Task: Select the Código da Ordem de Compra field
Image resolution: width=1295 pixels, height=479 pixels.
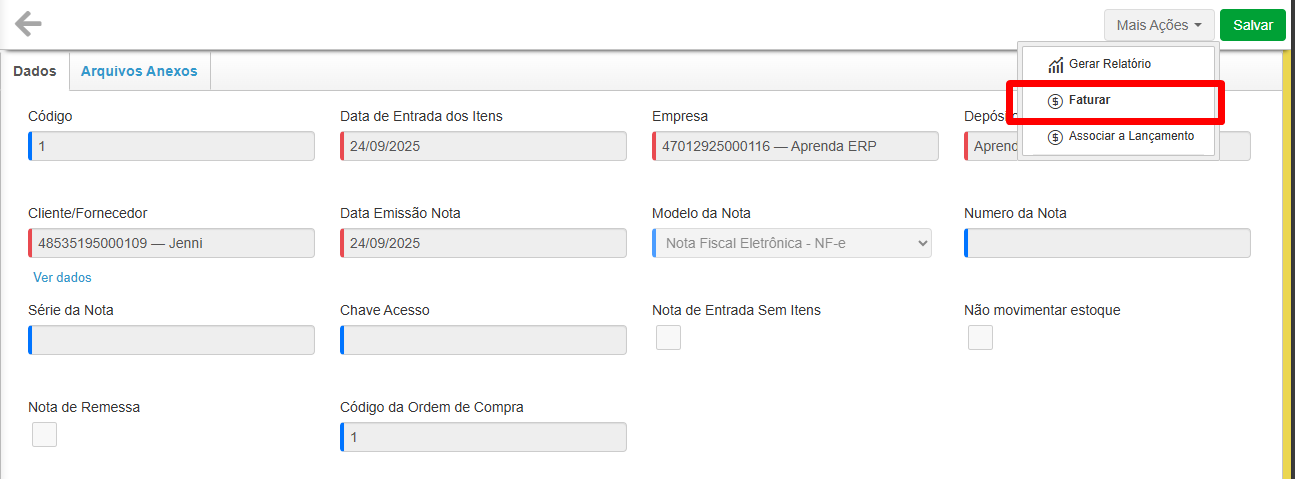Action: (x=483, y=437)
